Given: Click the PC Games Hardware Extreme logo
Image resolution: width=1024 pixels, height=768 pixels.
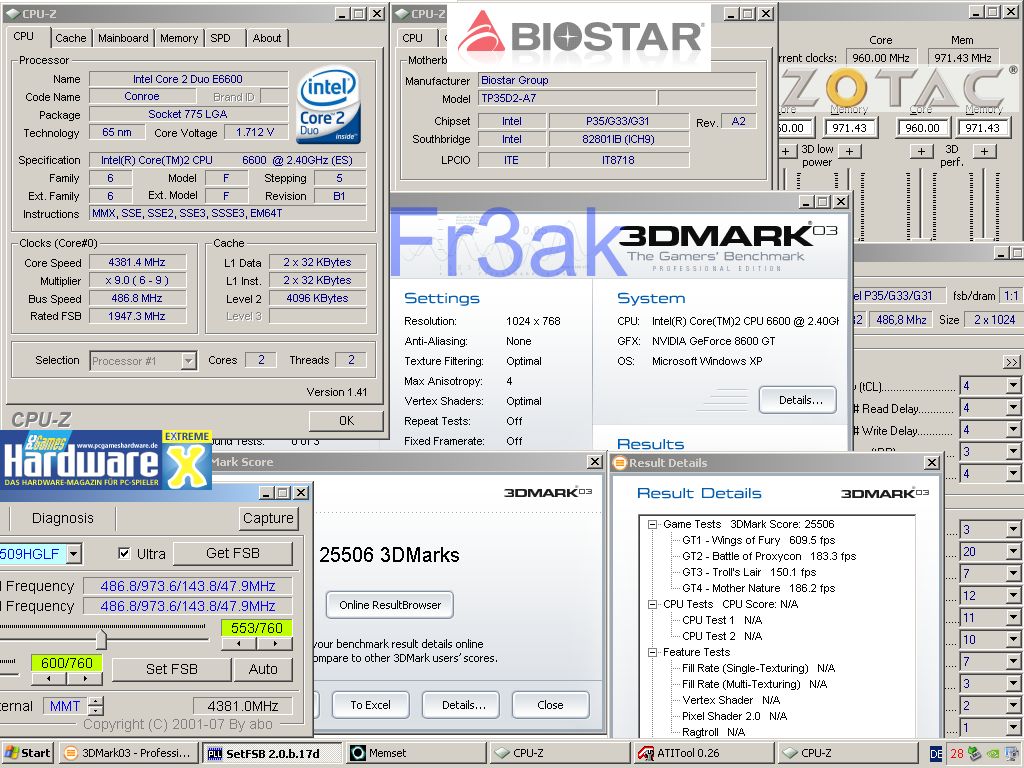Looking at the screenshot, I should (106, 460).
